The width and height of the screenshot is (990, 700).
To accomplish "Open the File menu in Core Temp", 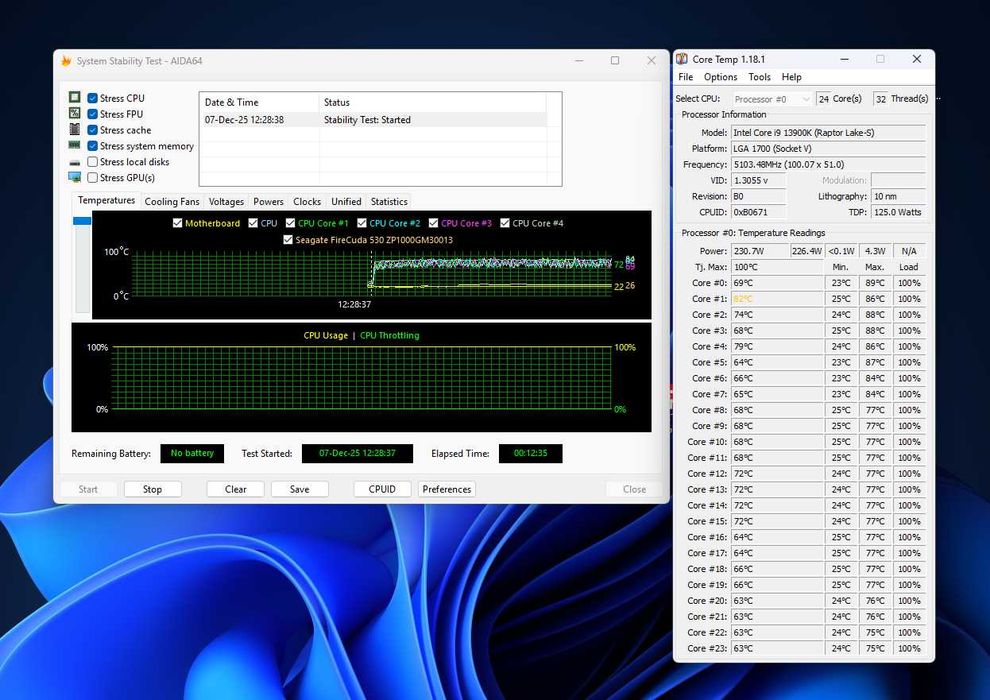I will (x=686, y=77).
